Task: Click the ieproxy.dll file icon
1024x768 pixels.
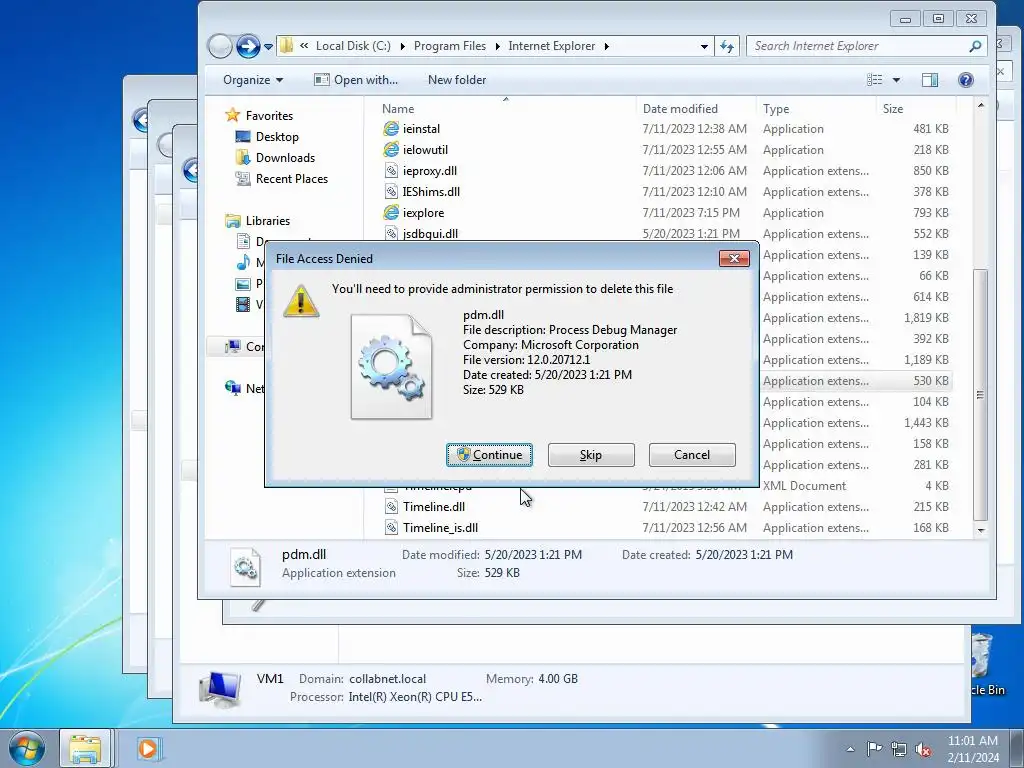Action: point(391,170)
